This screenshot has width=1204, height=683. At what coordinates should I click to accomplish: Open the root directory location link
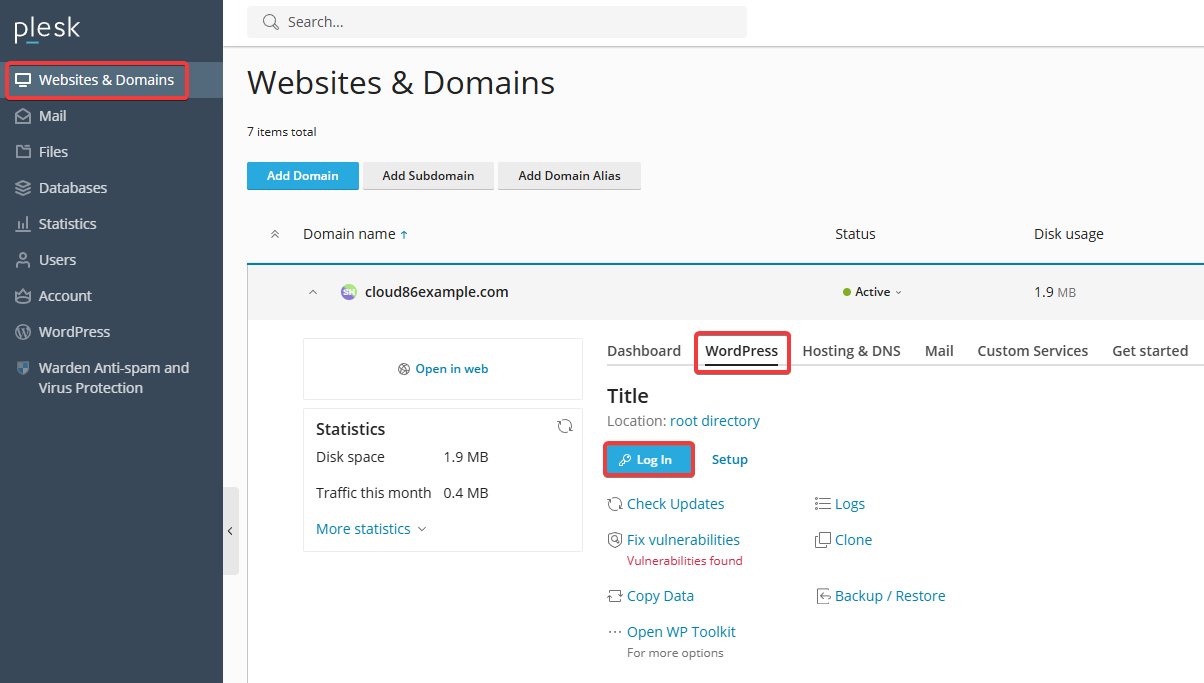tap(715, 421)
